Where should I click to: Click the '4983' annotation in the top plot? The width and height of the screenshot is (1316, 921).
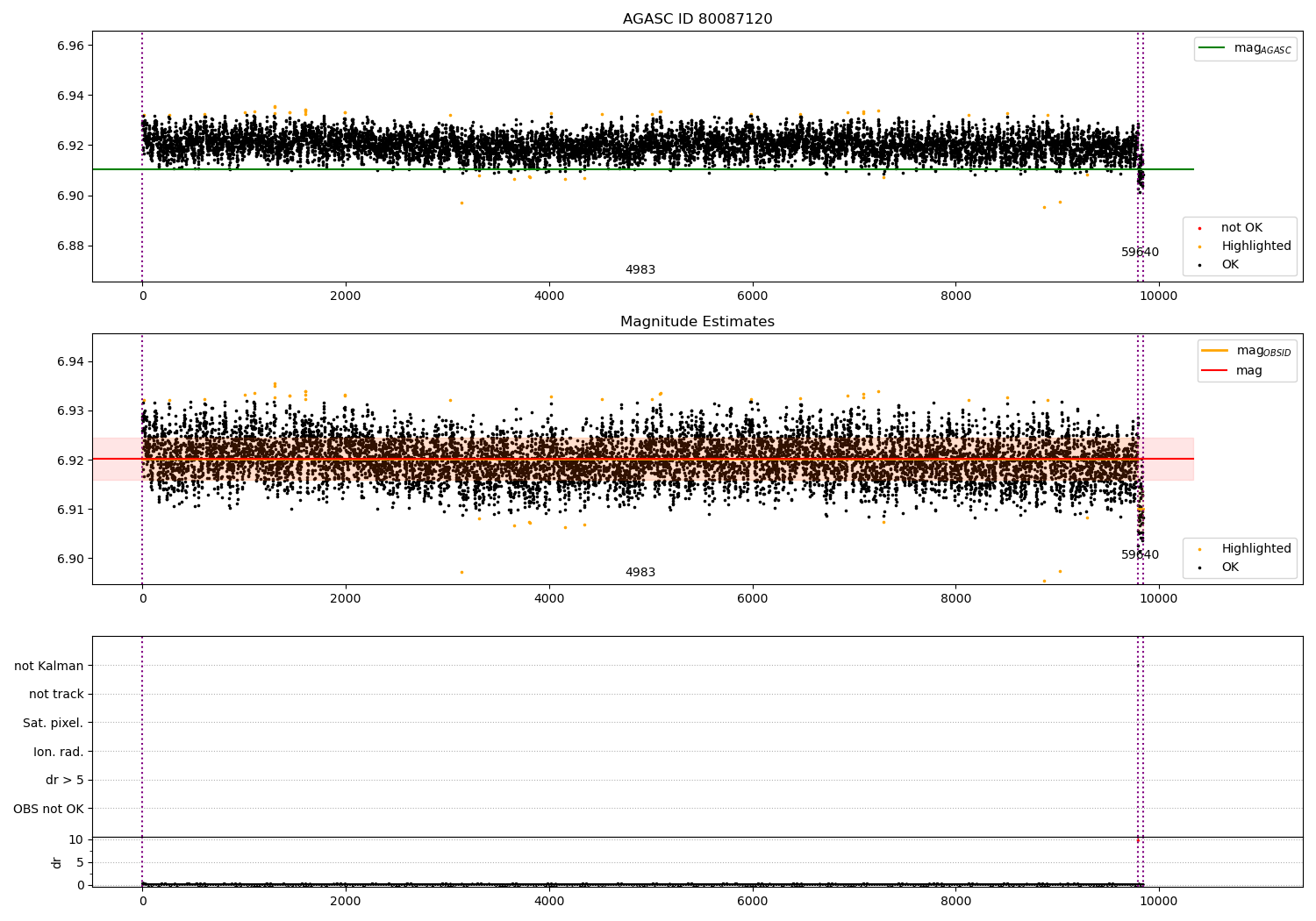click(x=640, y=270)
